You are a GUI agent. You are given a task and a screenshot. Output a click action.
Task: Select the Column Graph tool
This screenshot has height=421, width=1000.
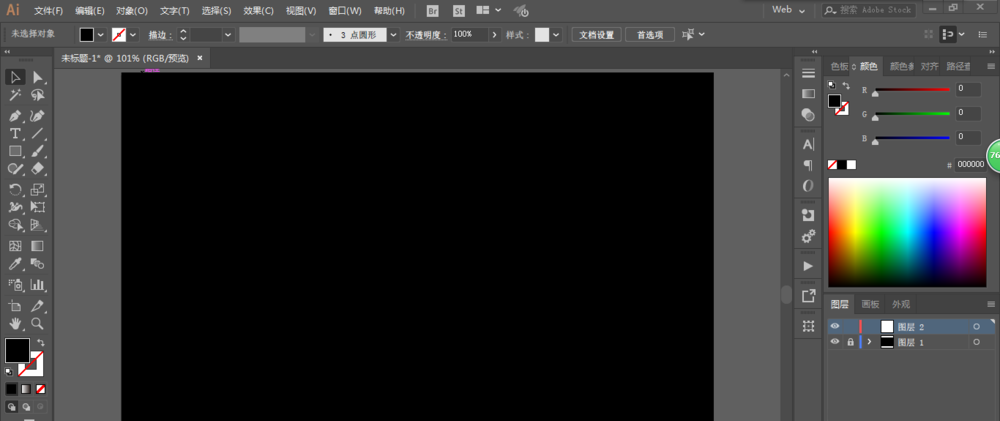coord(38,284)
